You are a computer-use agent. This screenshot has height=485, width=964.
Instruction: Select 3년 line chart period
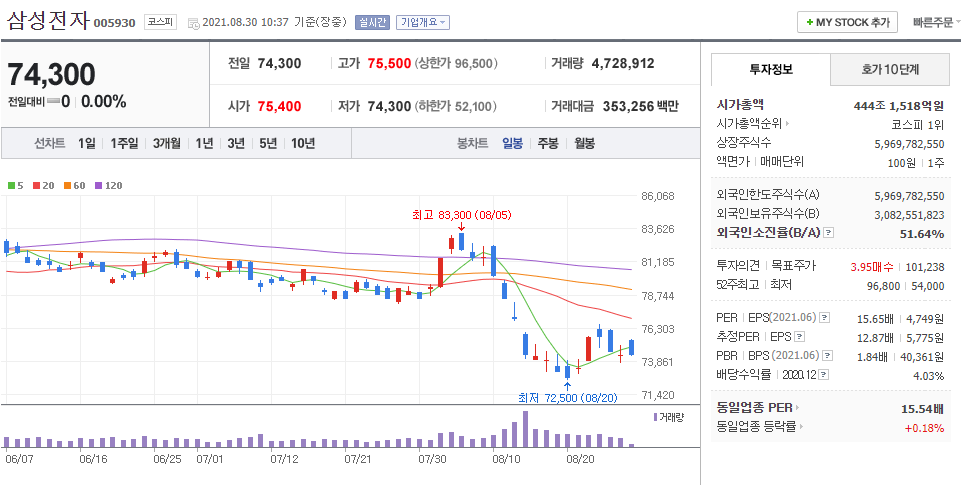coord(236,143)
